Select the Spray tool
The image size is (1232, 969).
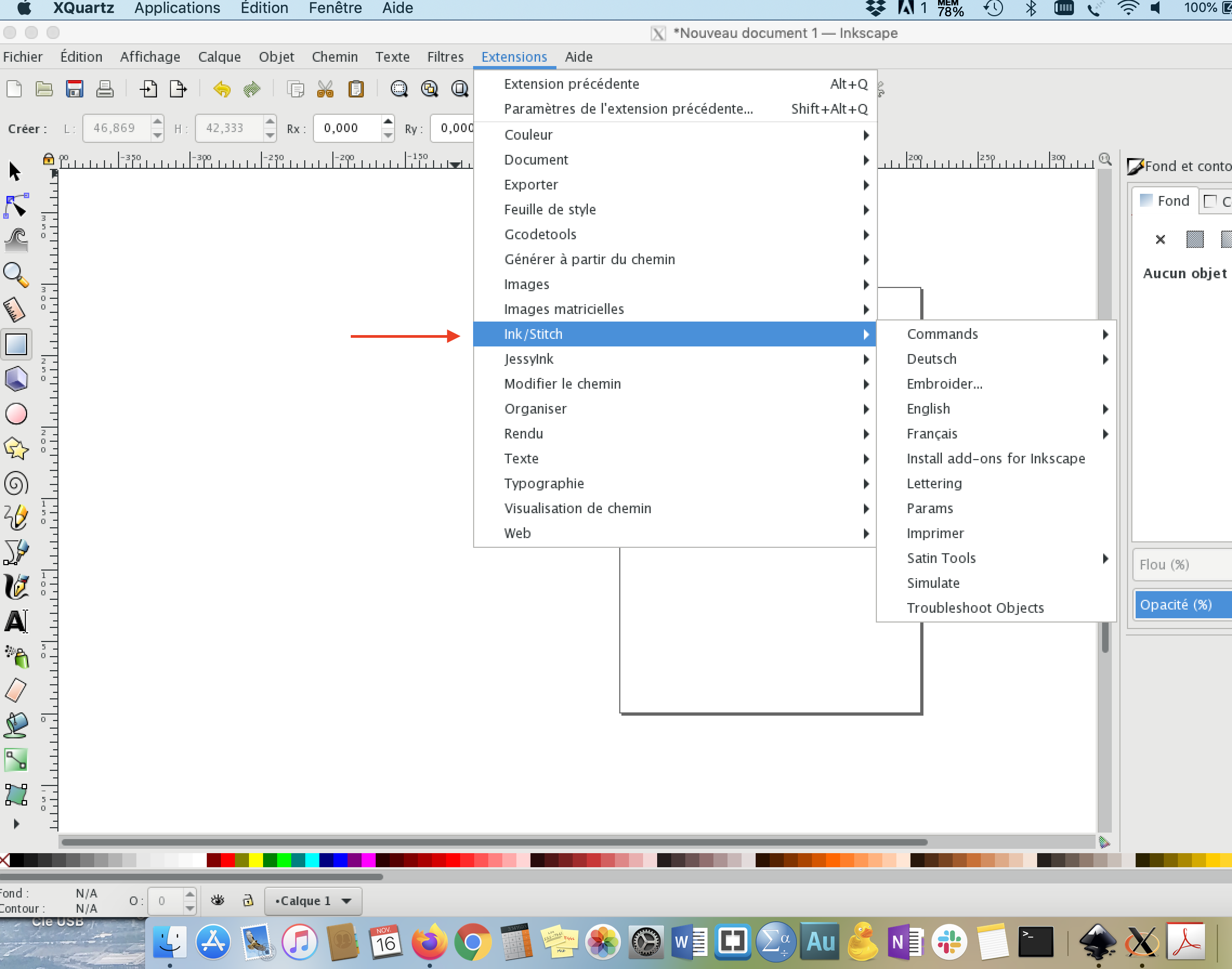(x=16, y=657)
